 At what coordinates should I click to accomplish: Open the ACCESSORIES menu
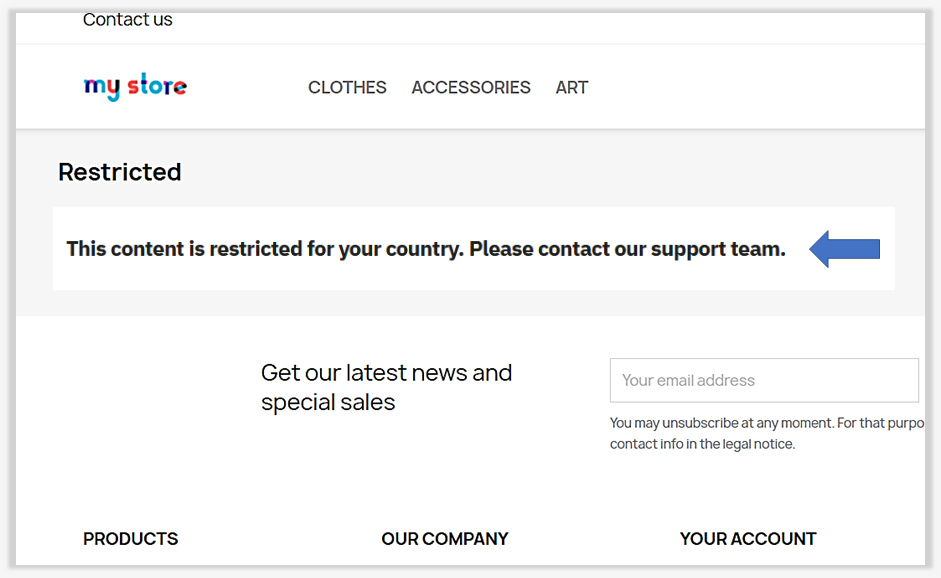coord(471,88)
